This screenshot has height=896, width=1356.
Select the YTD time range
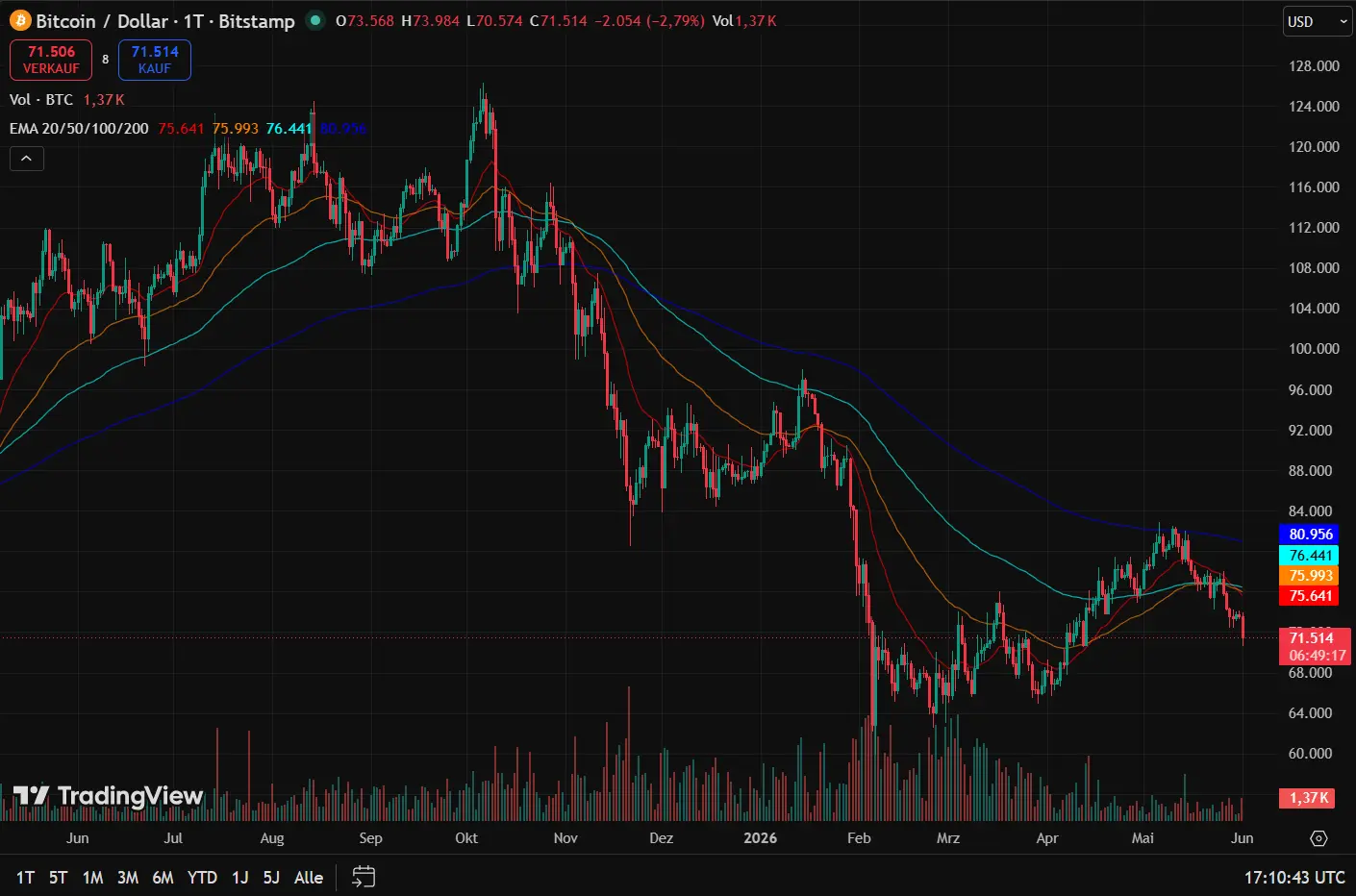202,877
